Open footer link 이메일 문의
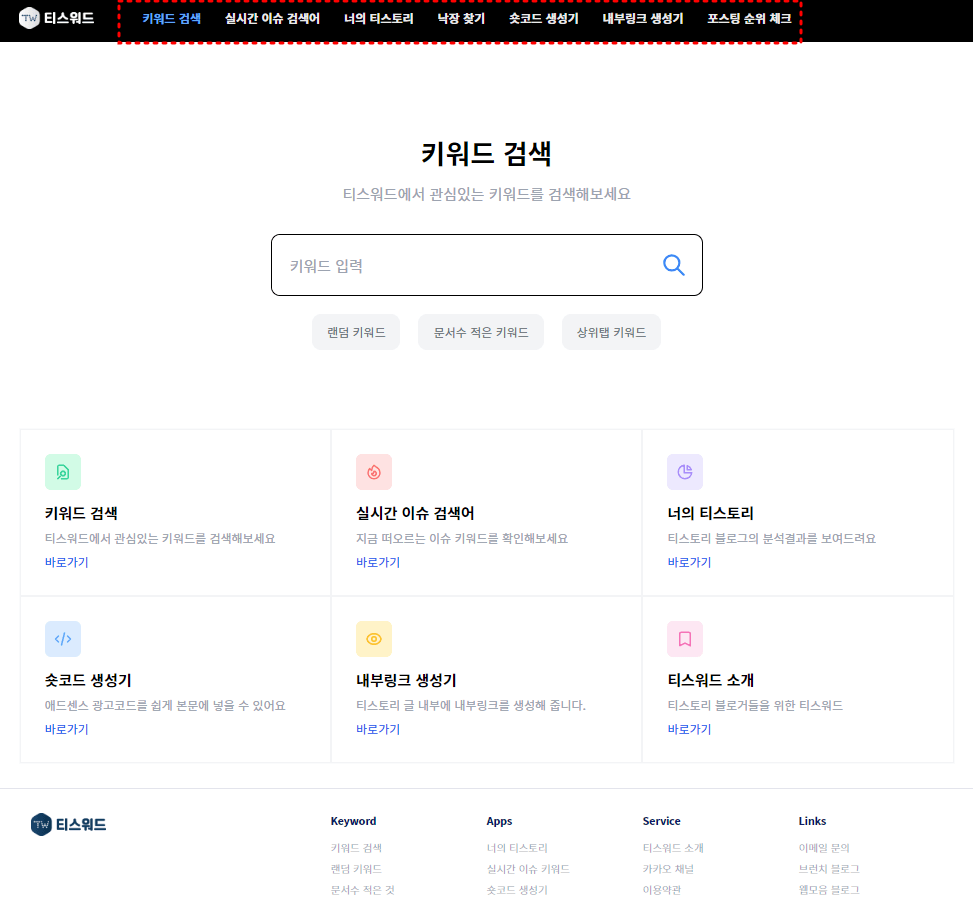Image resolution: width=973 pixels, height=904 pixels. click(824, 848)
